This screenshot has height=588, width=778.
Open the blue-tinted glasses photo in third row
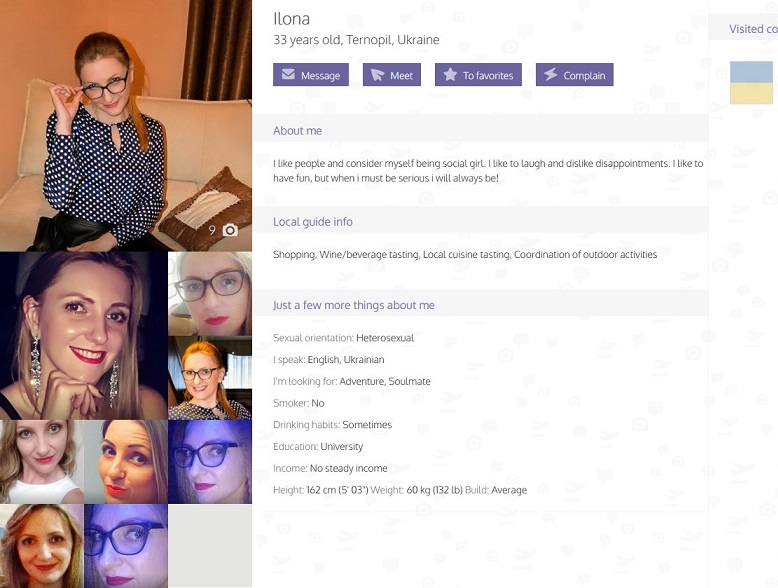(210, 462)
